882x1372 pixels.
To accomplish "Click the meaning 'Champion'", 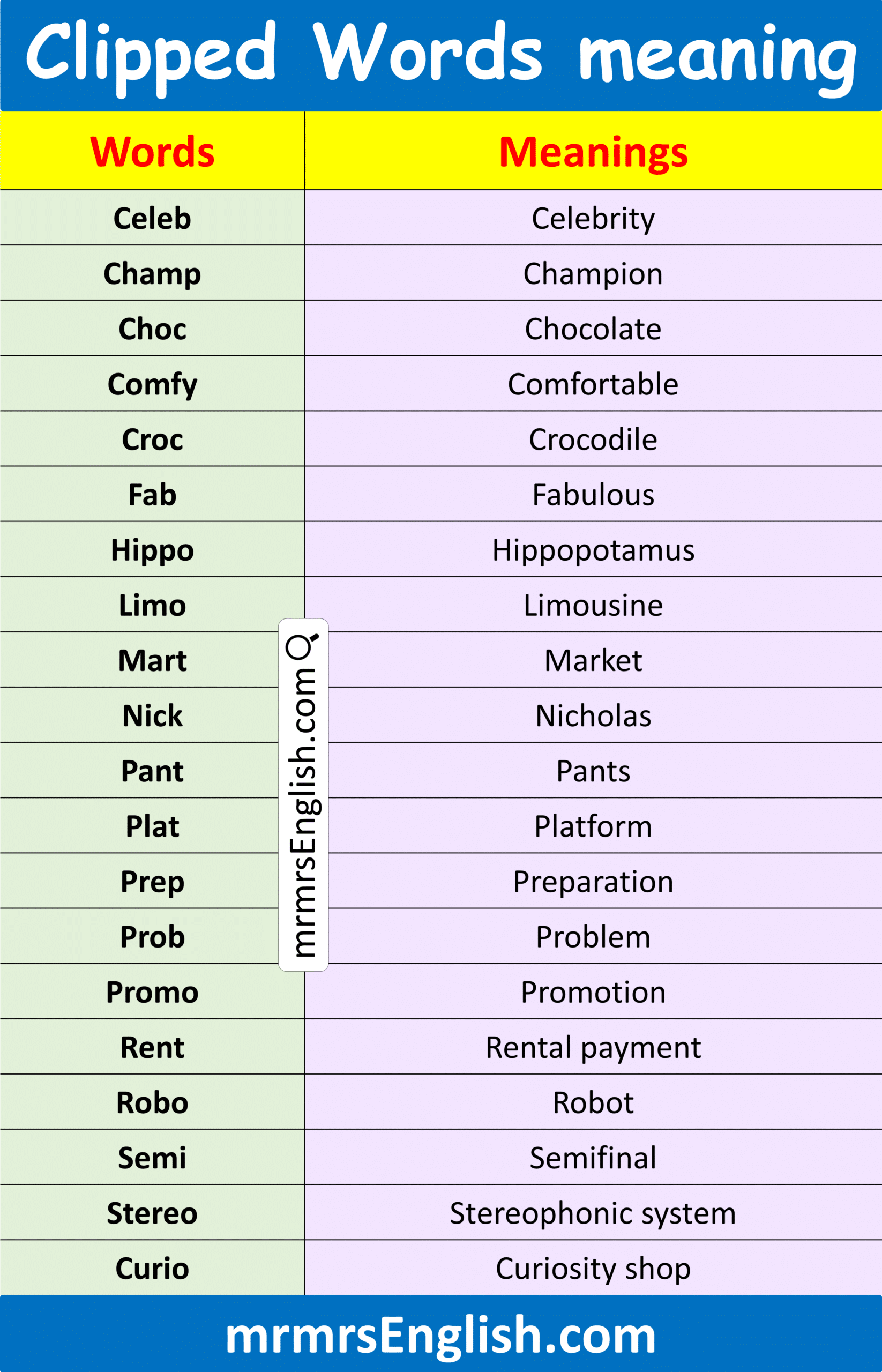I will pyautogui.click(x=593, y=274).
